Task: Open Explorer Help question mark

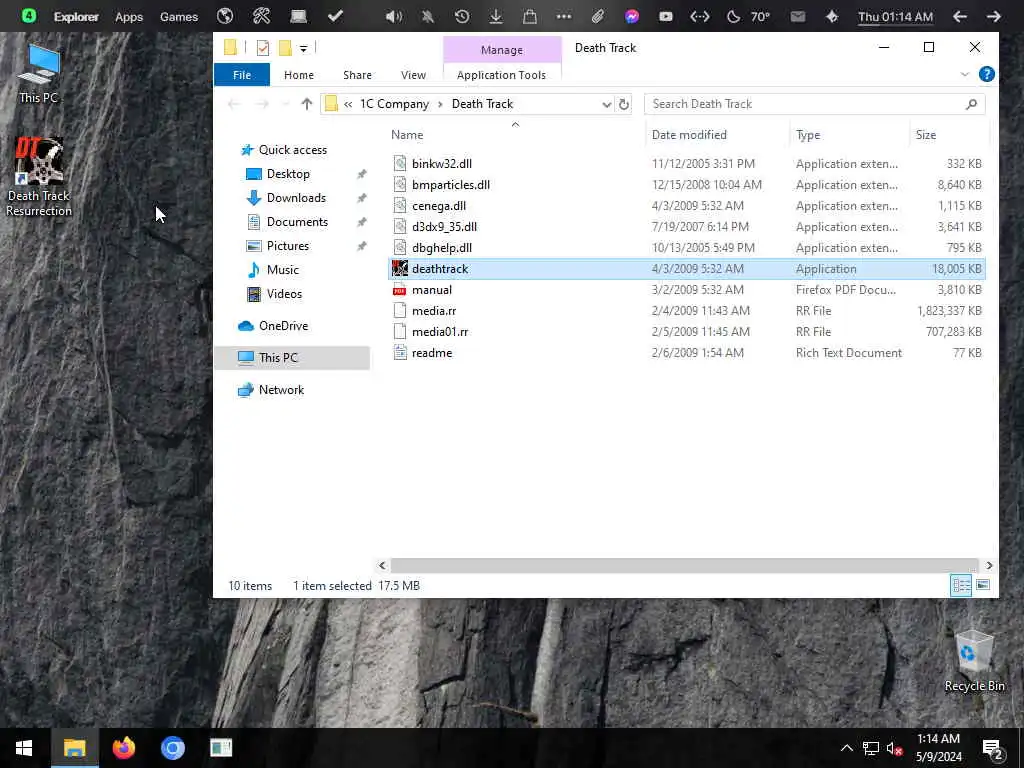Action: coord(987,74)
